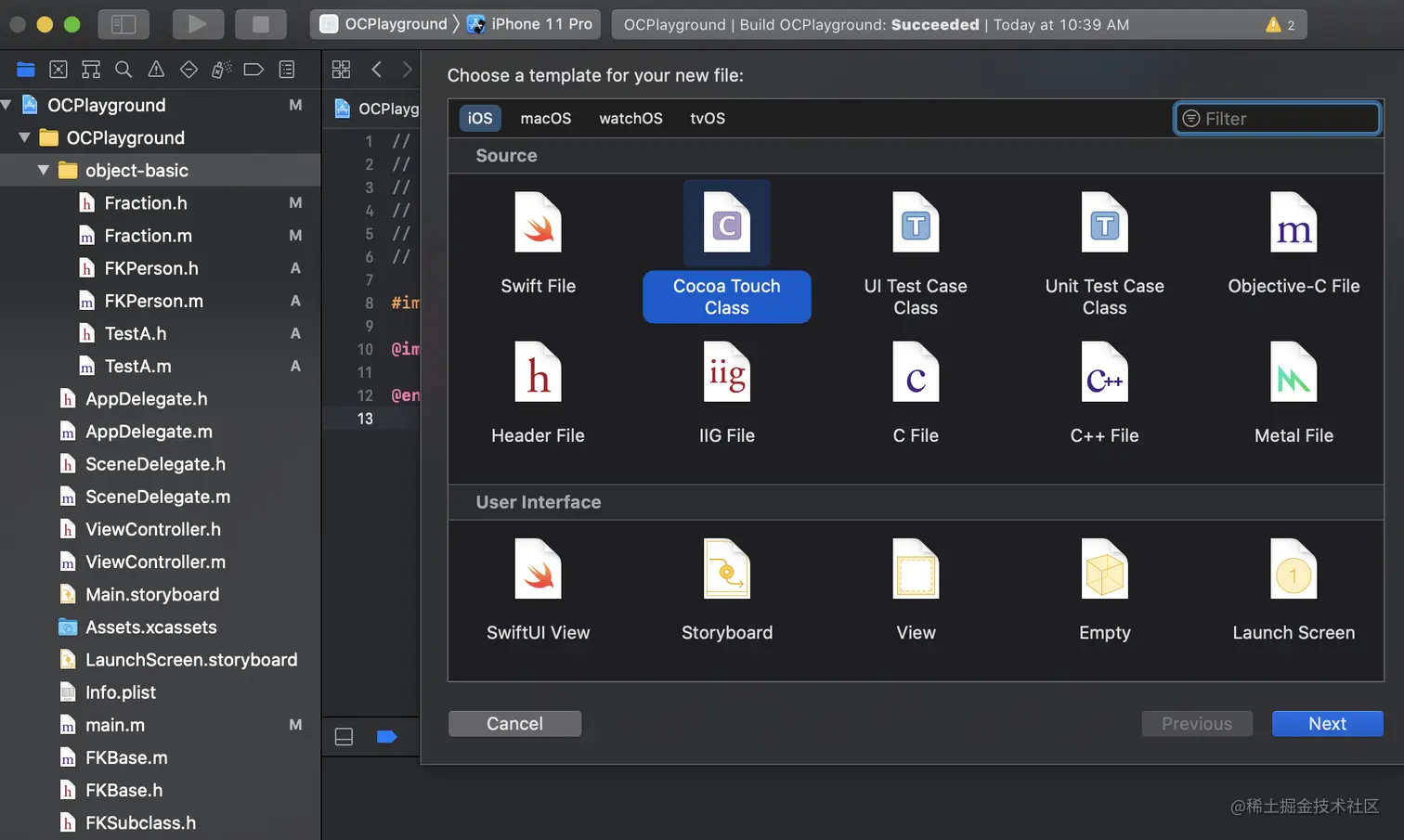Image resolution: width=1404 pixels, height=840 pixels.
Task: Choose the View interface template
Action: coord(916,589)
